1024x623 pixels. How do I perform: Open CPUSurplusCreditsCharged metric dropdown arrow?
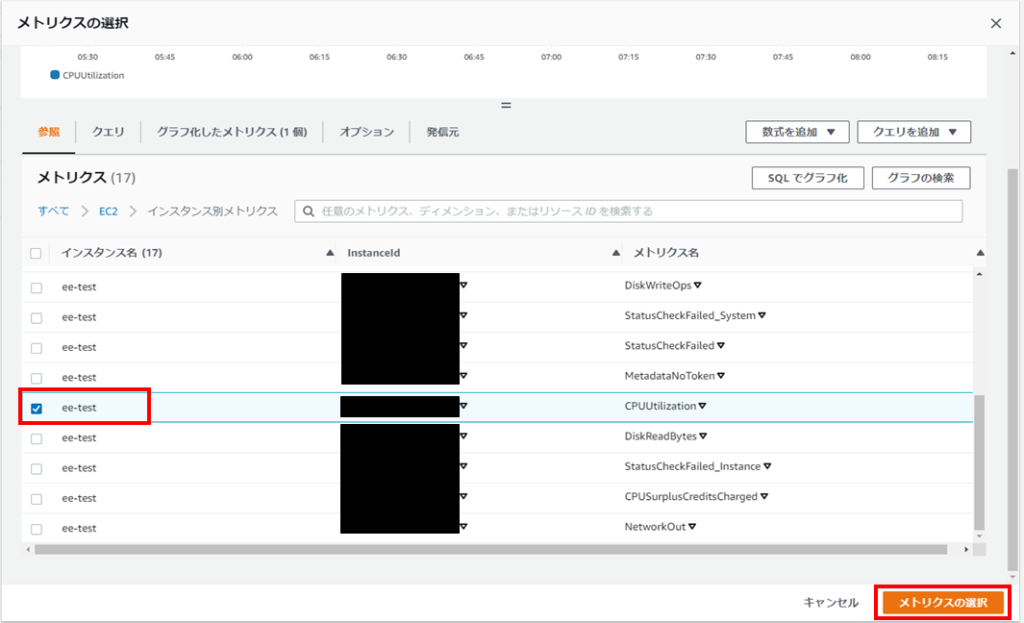(x=764, y=496)
